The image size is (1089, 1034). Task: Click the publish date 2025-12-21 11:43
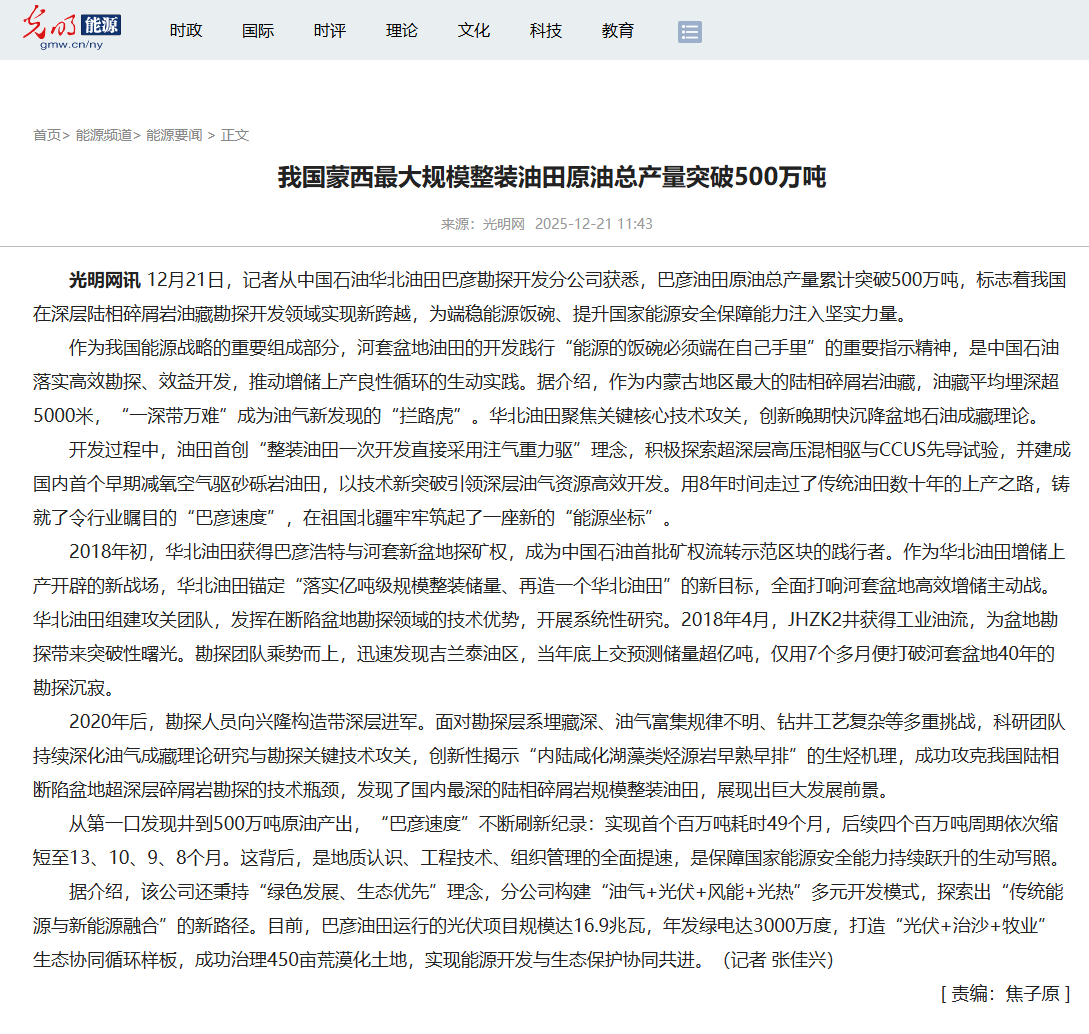click(593, 224)
